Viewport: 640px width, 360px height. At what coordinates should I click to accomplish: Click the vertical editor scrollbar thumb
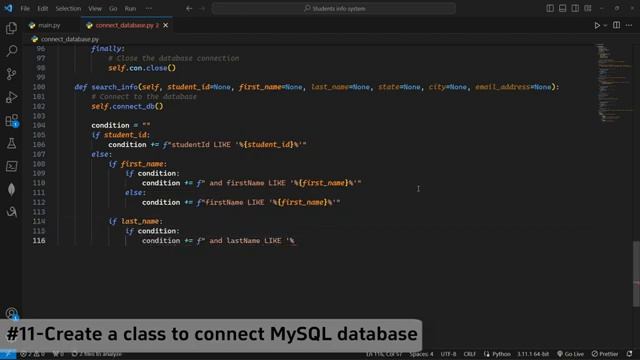click(636, 273)
